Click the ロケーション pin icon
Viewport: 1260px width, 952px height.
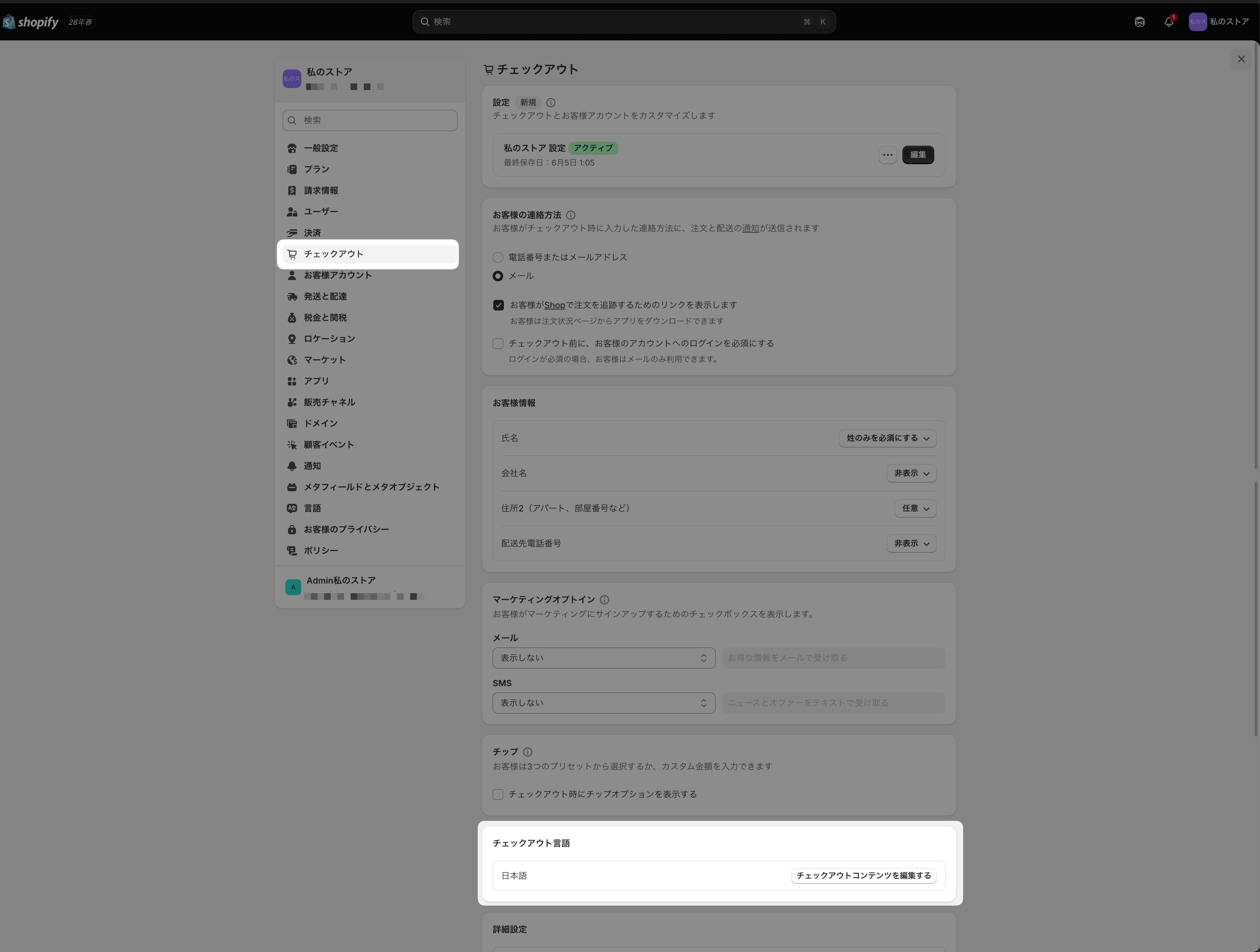point(292,338)
